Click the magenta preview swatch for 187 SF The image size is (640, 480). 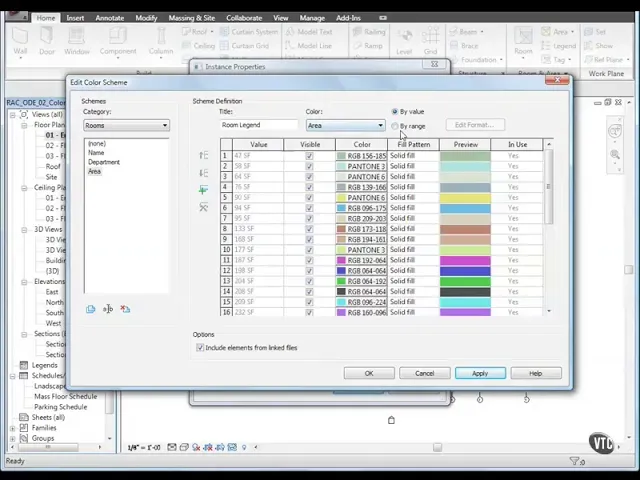tap(465, 260)
